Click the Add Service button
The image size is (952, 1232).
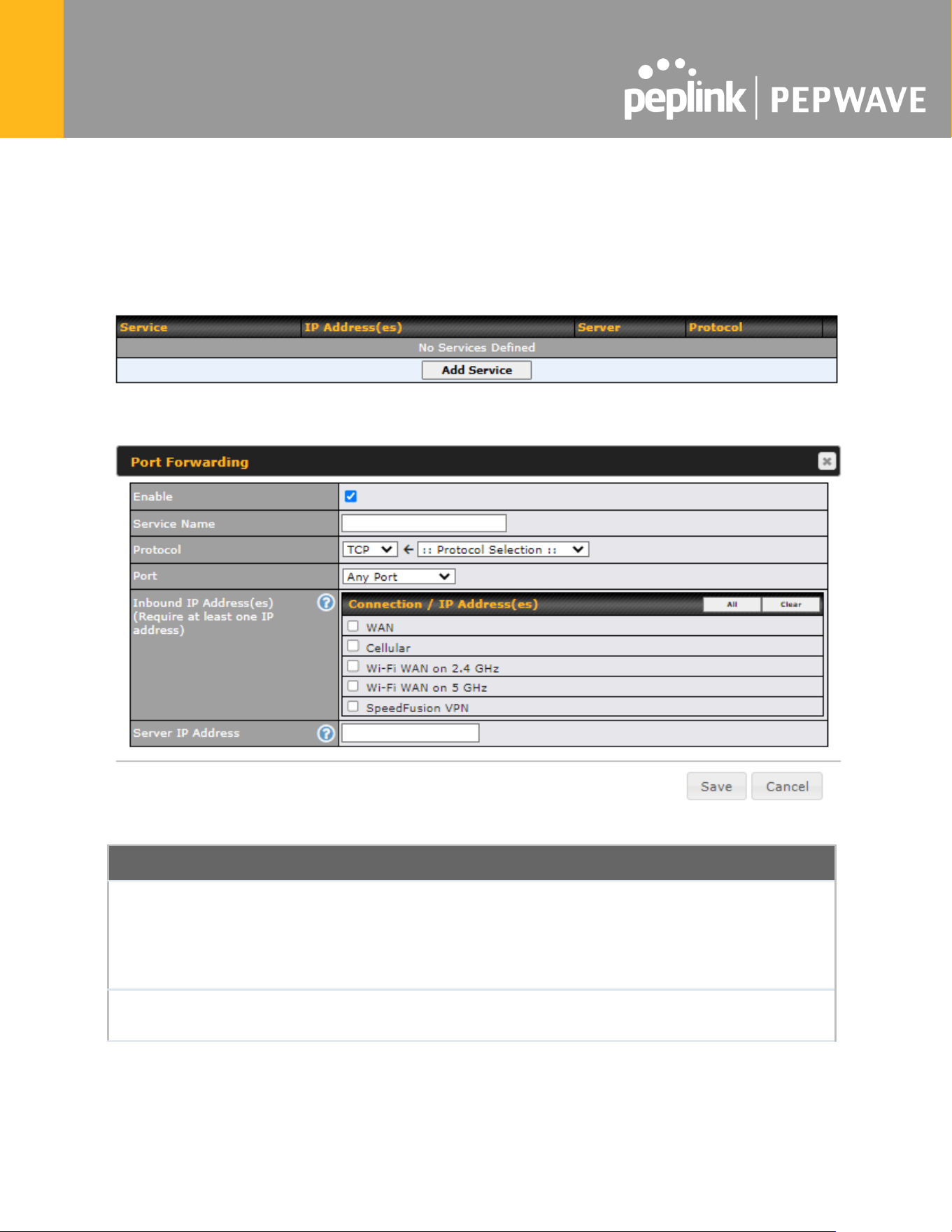pyautogui.click(x=476, y=370)
